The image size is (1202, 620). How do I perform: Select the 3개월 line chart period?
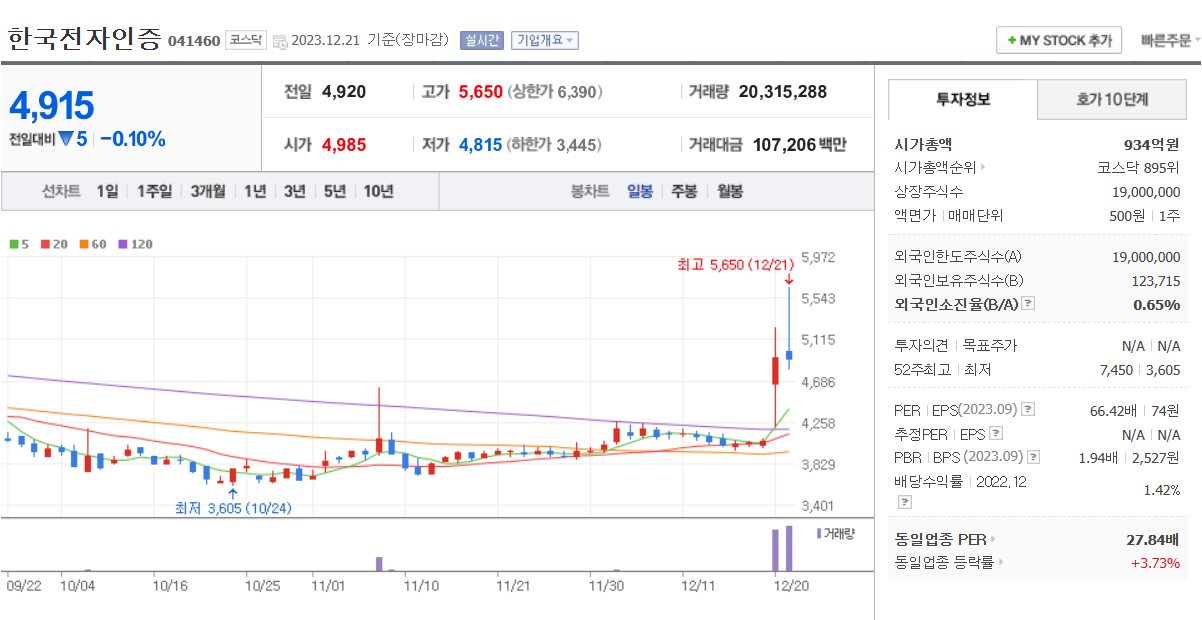(208, 191)
